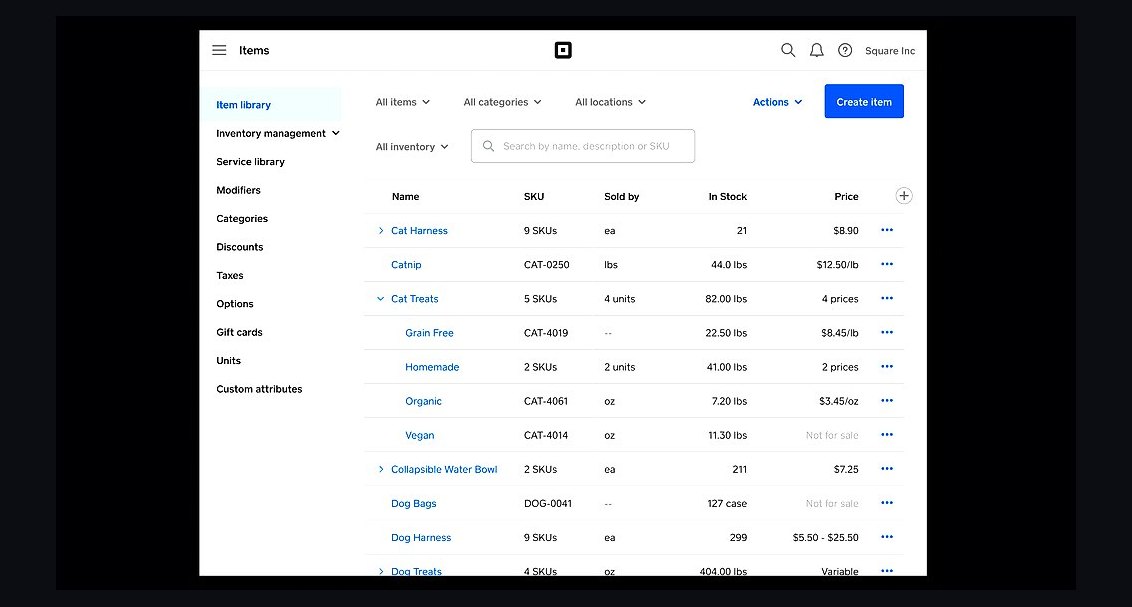Open more options for Homemade row

(x=887, y=367)
